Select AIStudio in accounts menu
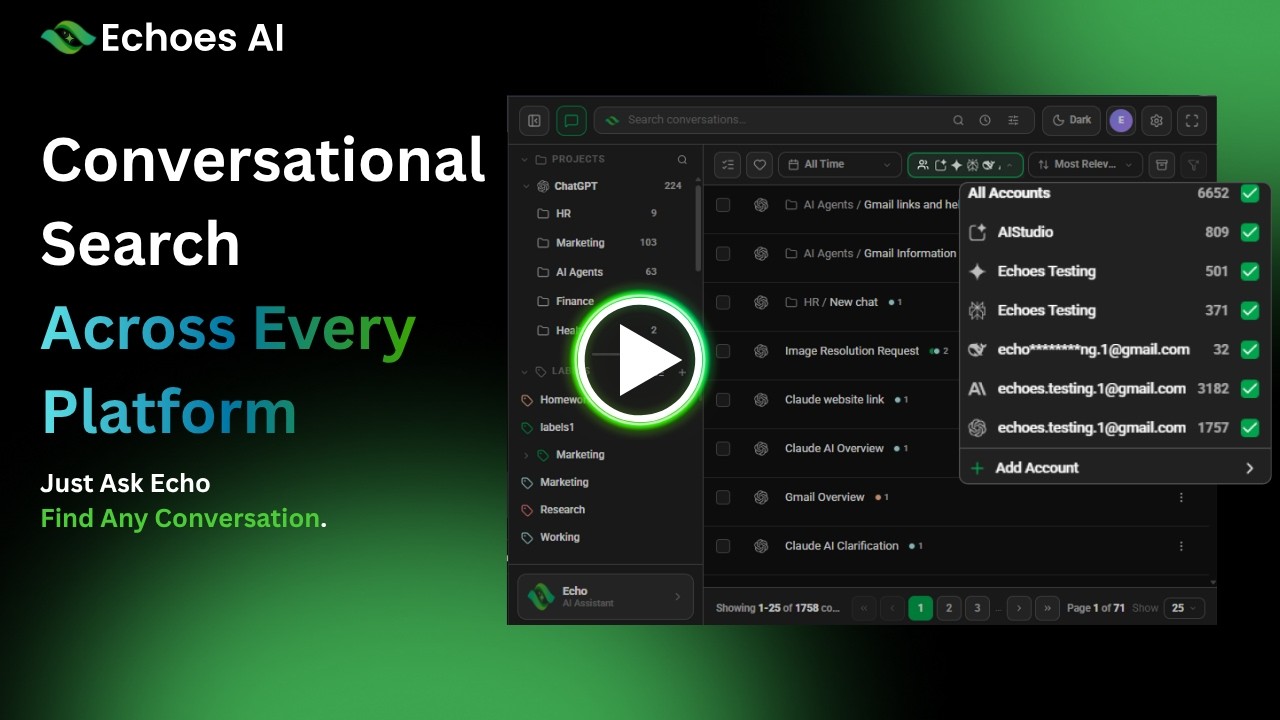This screenshot has width=1280, height=720. click(1025, 232)
